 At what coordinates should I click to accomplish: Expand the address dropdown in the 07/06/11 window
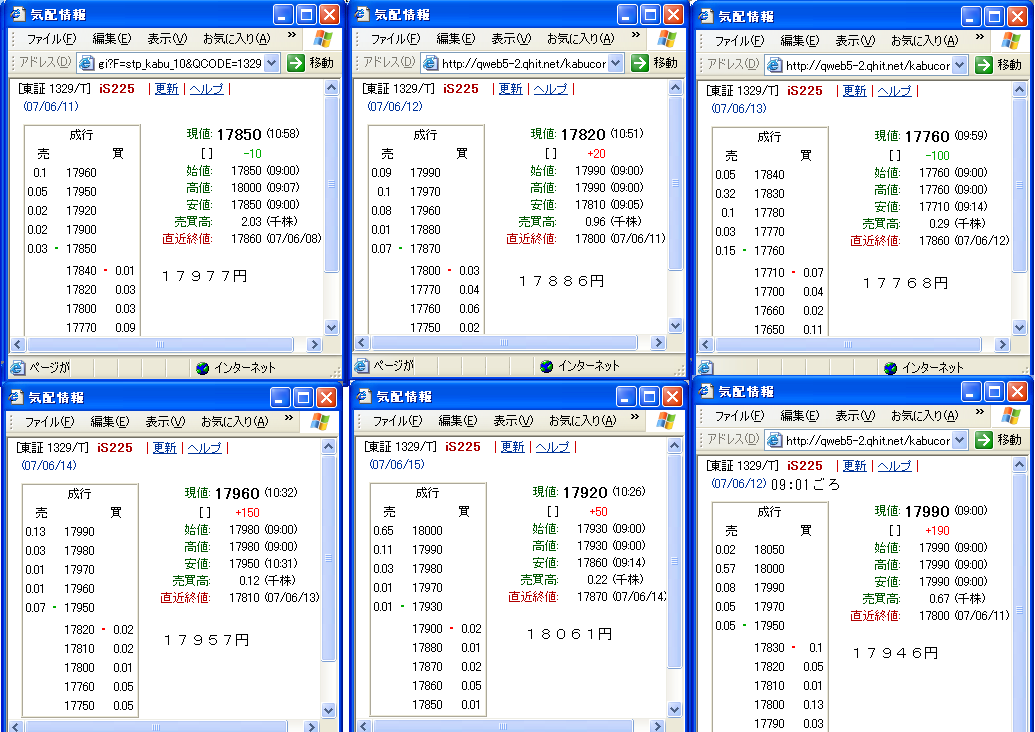pos(272,63)
